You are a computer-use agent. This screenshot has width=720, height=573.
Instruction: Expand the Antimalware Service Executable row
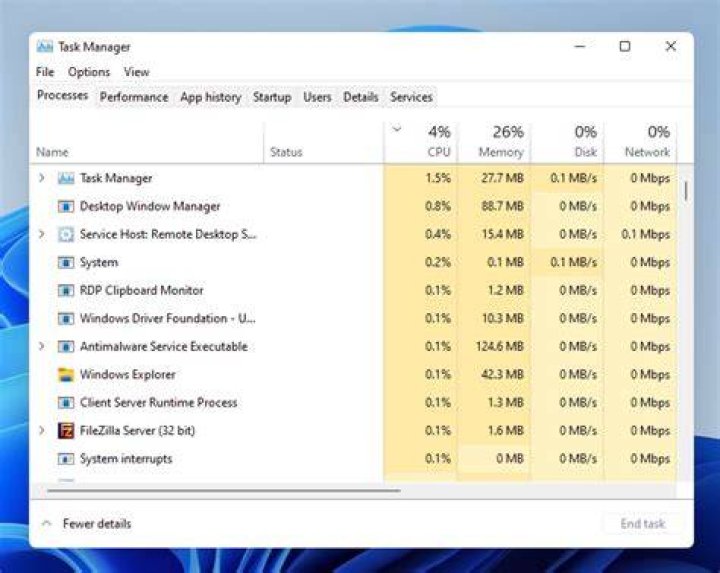click(x=42, y=346)
